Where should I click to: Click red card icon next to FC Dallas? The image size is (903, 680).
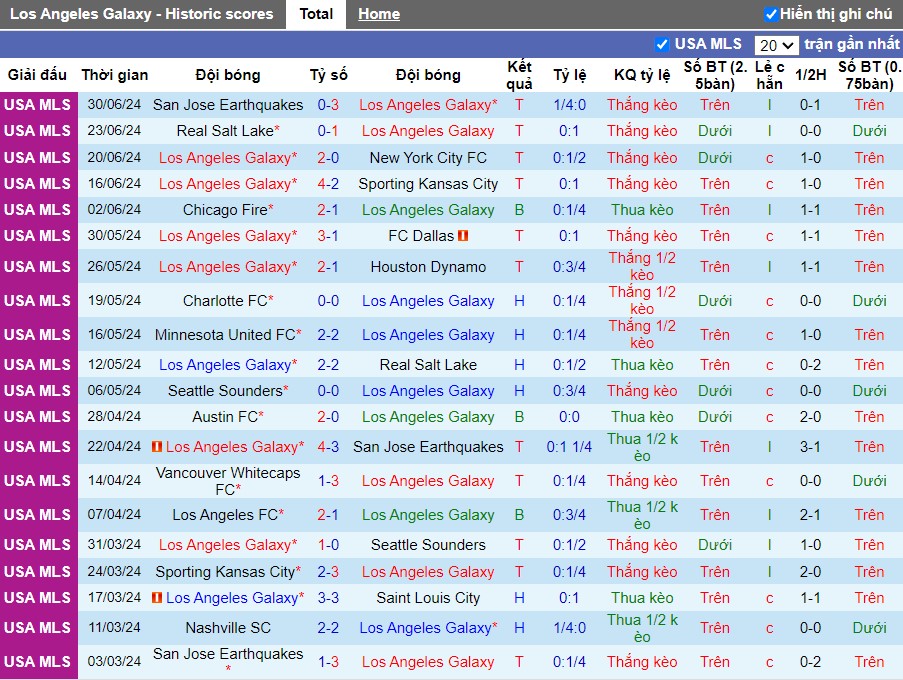462,235
